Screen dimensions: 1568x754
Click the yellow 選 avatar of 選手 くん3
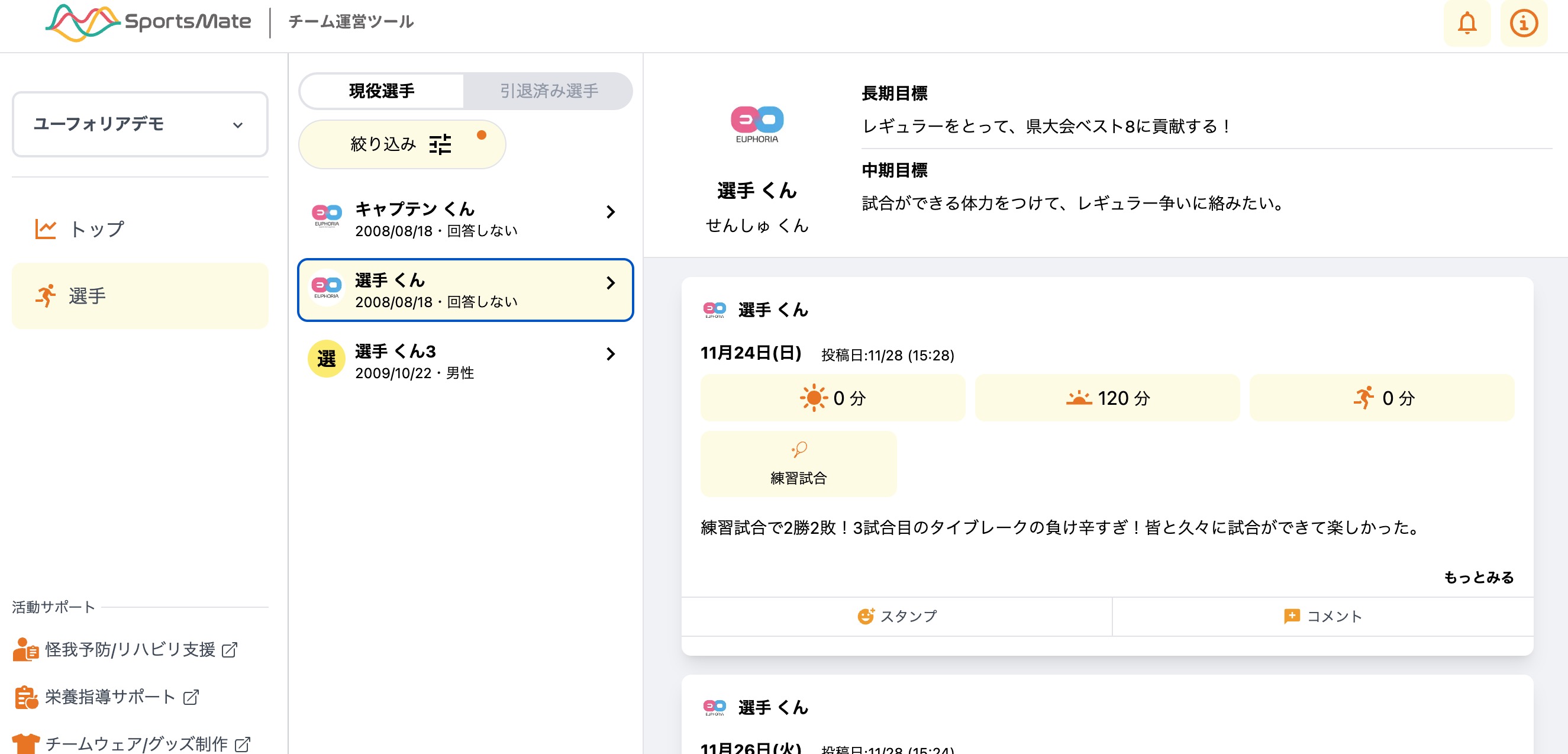point(327,359)
